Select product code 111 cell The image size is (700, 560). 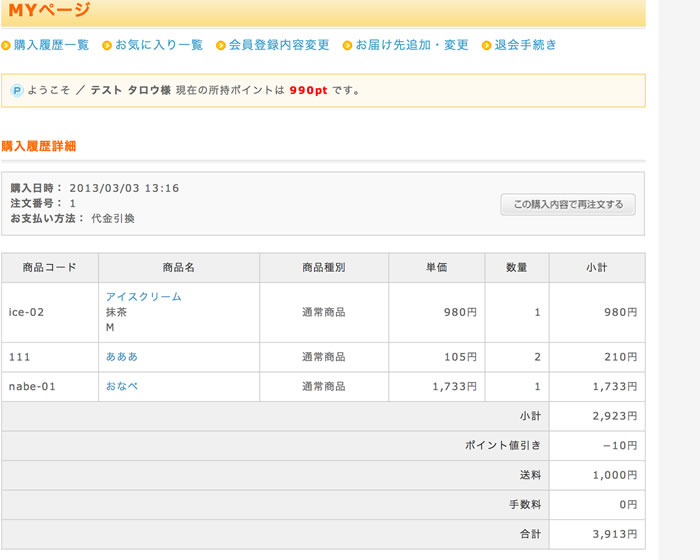tap(50, 357)
